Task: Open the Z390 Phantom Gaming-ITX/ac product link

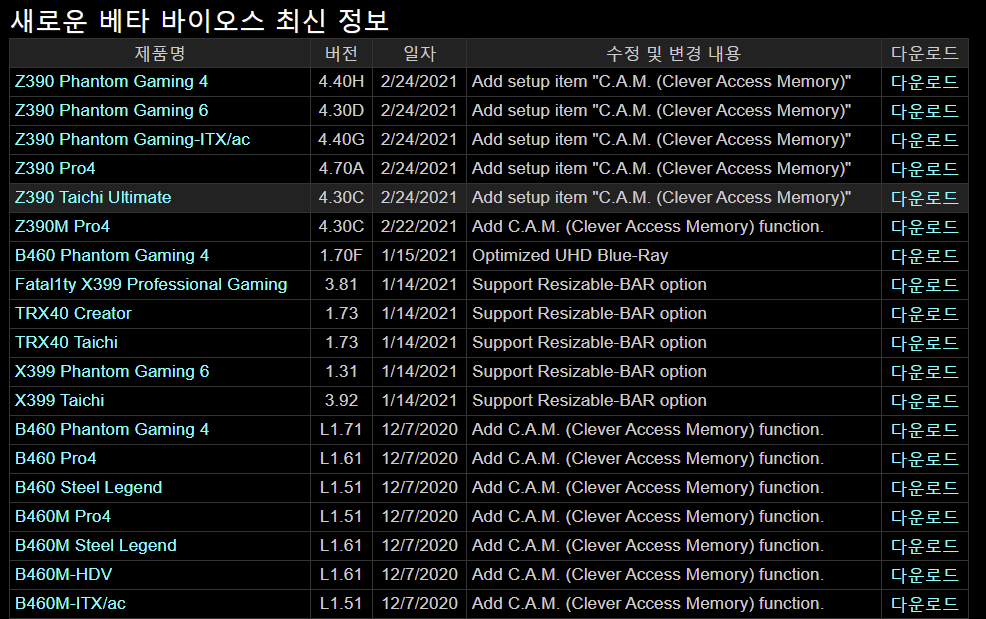Action: pyautogui.click(x=132, y=140)
